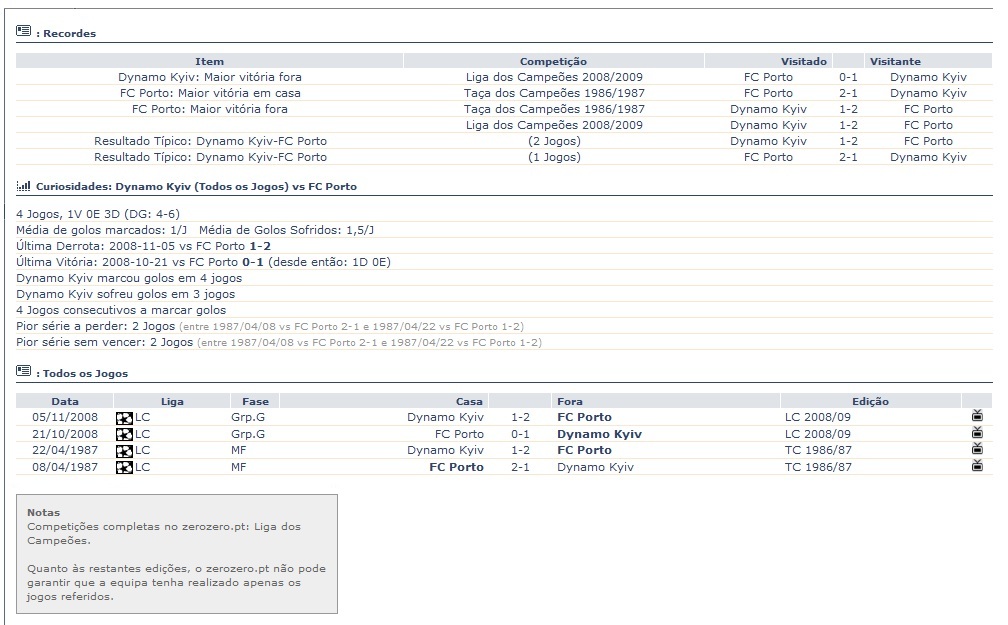Image resolution: width=1008 pixels, height=625 pixels.
Task: Open the 0-1 score of the 21/10/2008 match
Action: (520, 434)
